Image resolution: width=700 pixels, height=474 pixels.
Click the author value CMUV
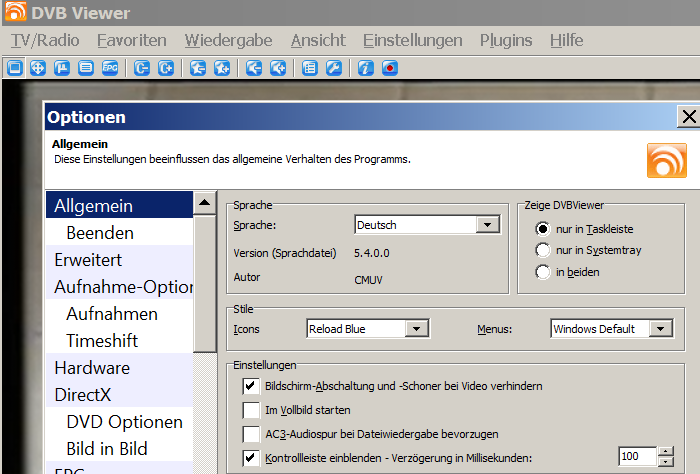[368, 280]
